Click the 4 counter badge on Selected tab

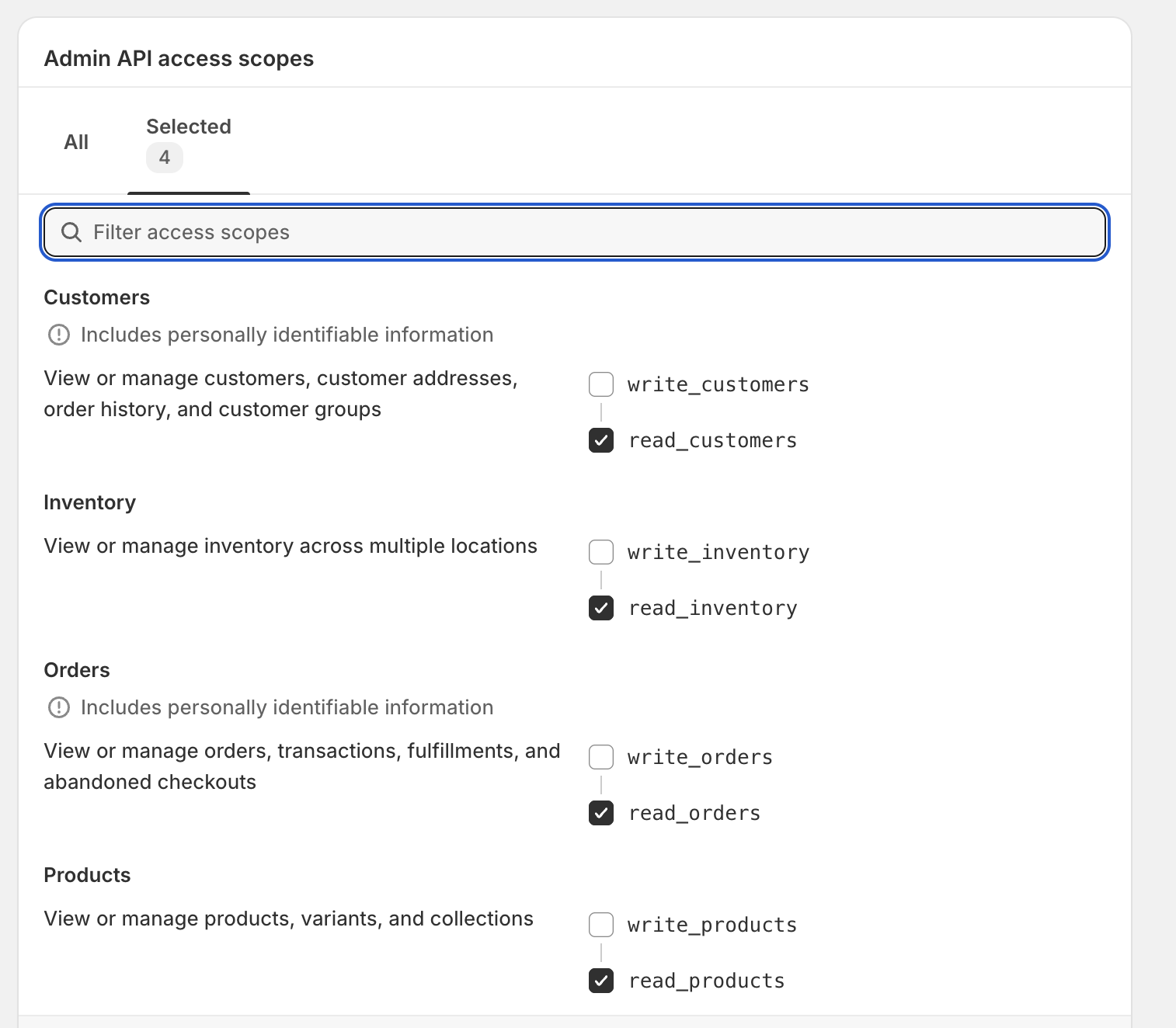point(164,157)
